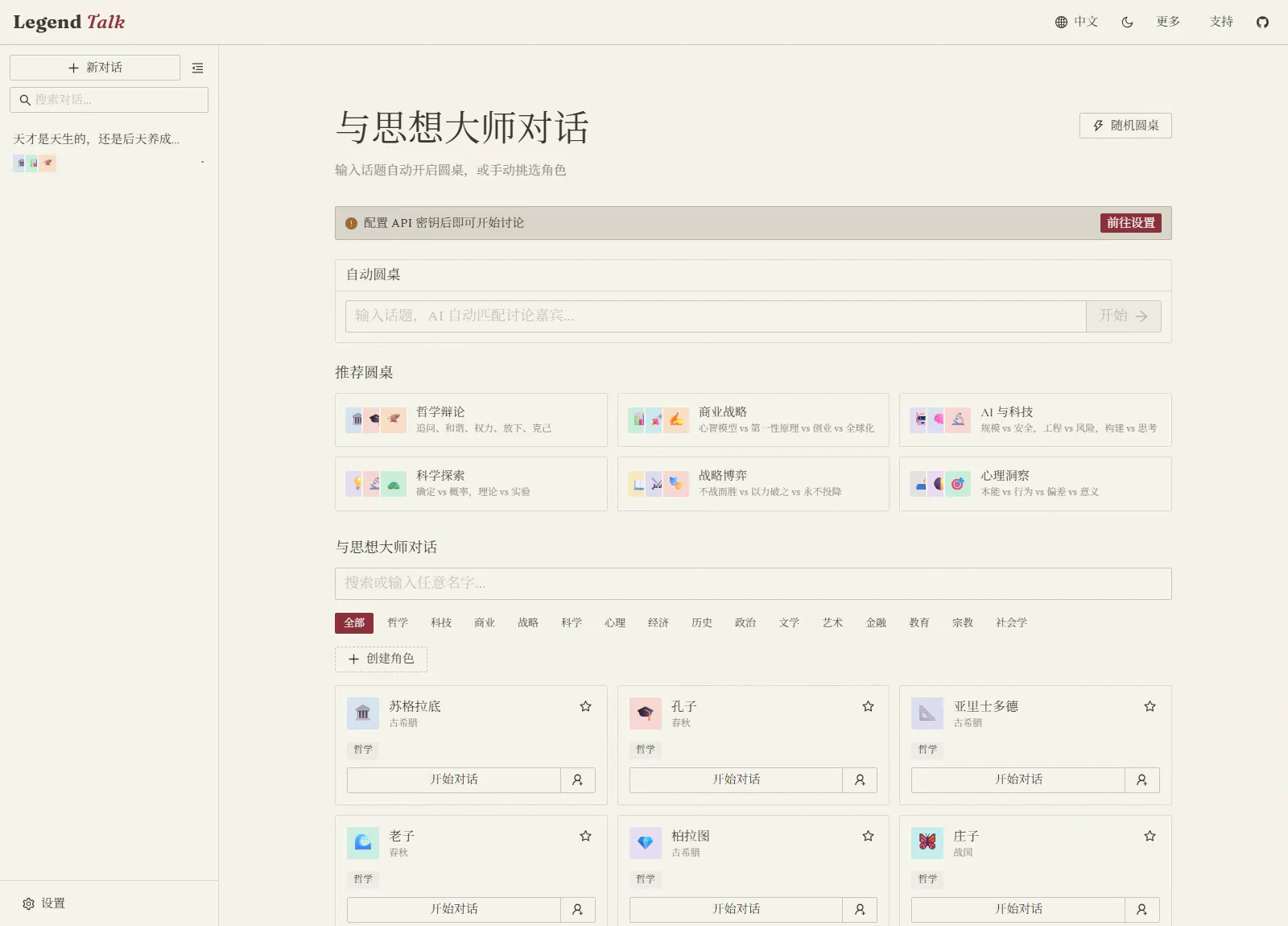
Task: Star the 庄子 character card
Action: point(1150,836)
